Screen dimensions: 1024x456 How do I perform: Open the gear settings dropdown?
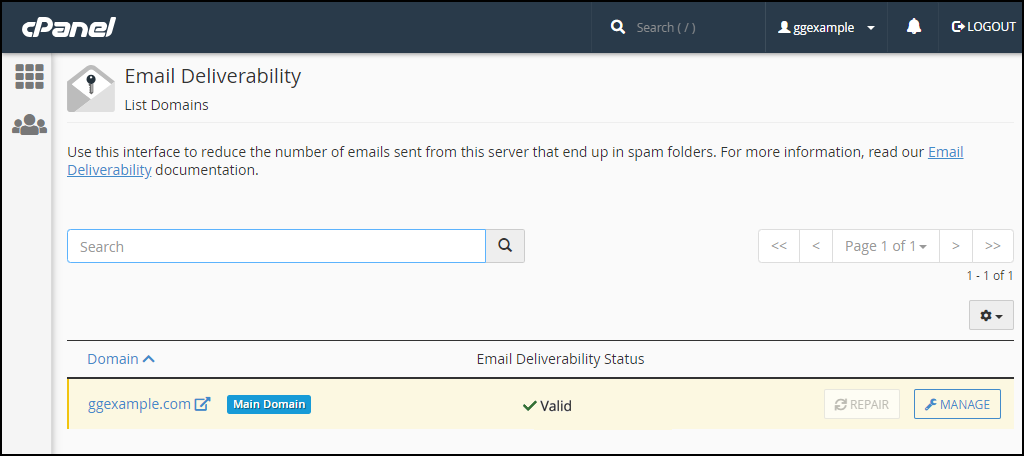pyautogui.click(x=991, y=315)
